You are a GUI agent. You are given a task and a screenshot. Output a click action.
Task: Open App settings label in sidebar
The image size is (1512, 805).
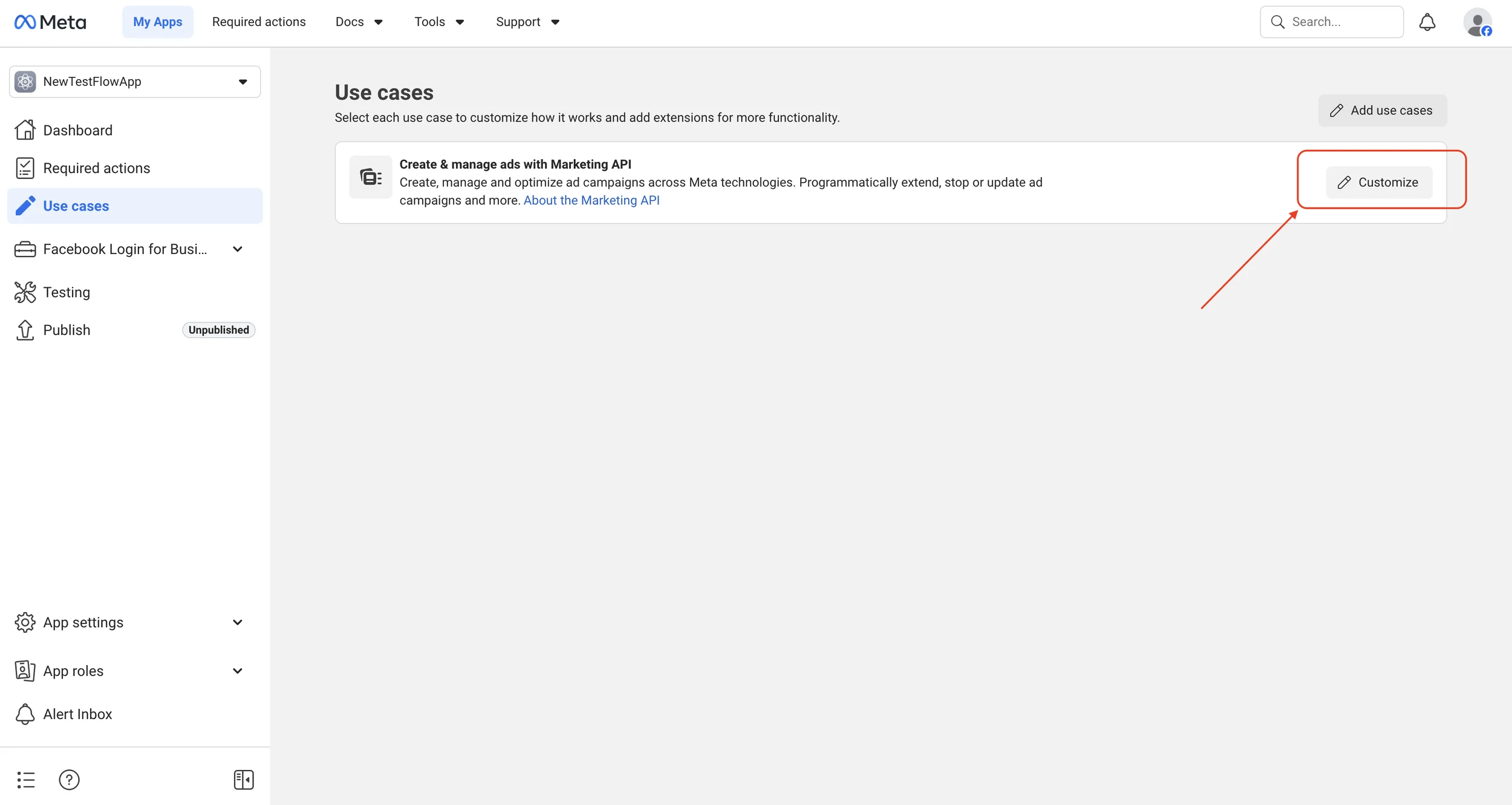(x=83, y=622)
